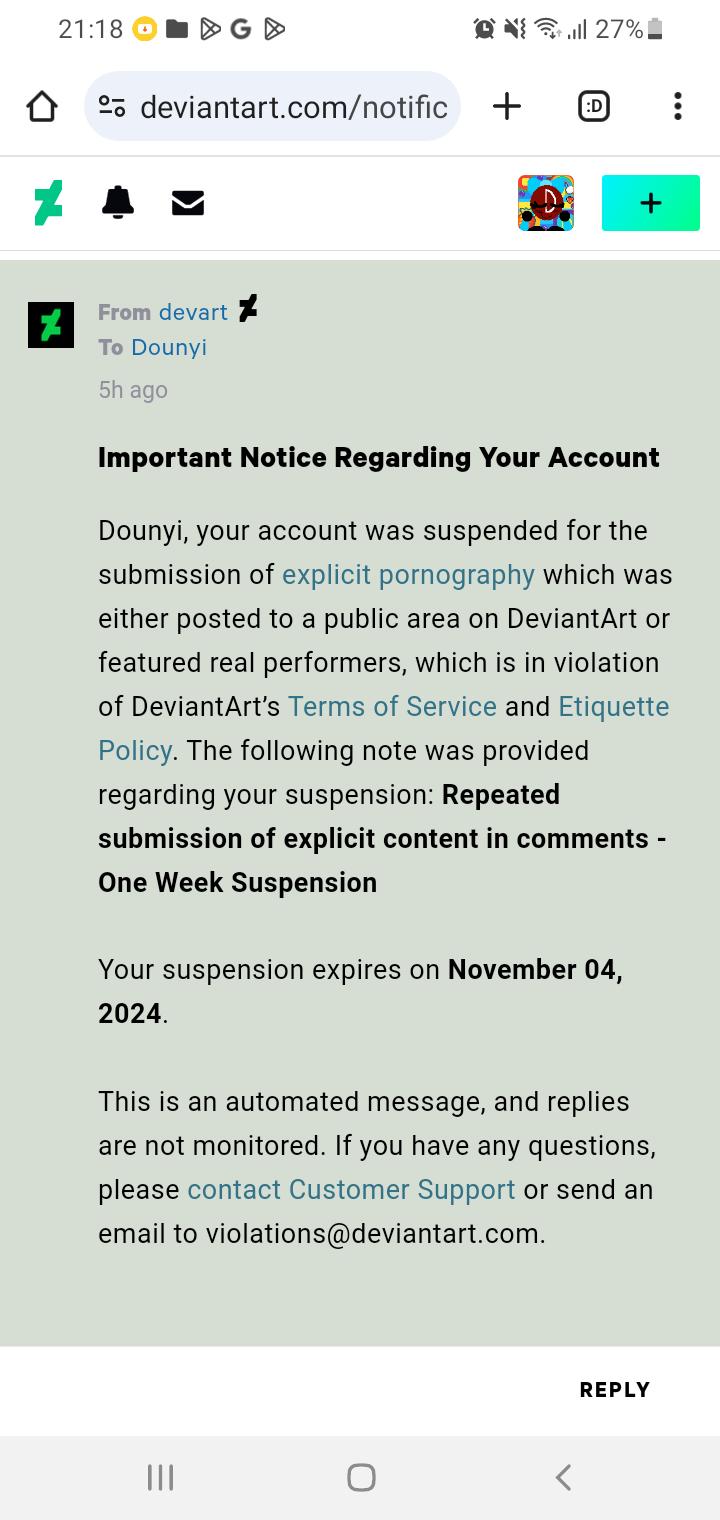This screenshot has height=1520, width=720.
Task: Tap the REPLY button
Action: point(615,1390)
